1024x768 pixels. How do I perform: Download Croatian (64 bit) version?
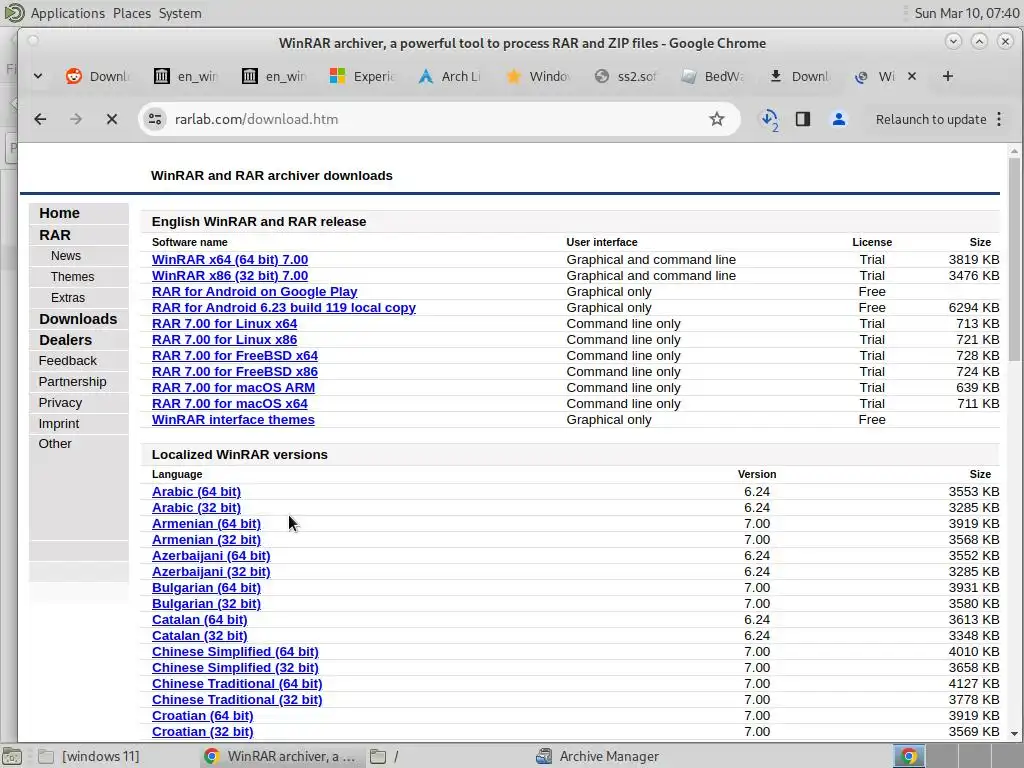(202, 715)
